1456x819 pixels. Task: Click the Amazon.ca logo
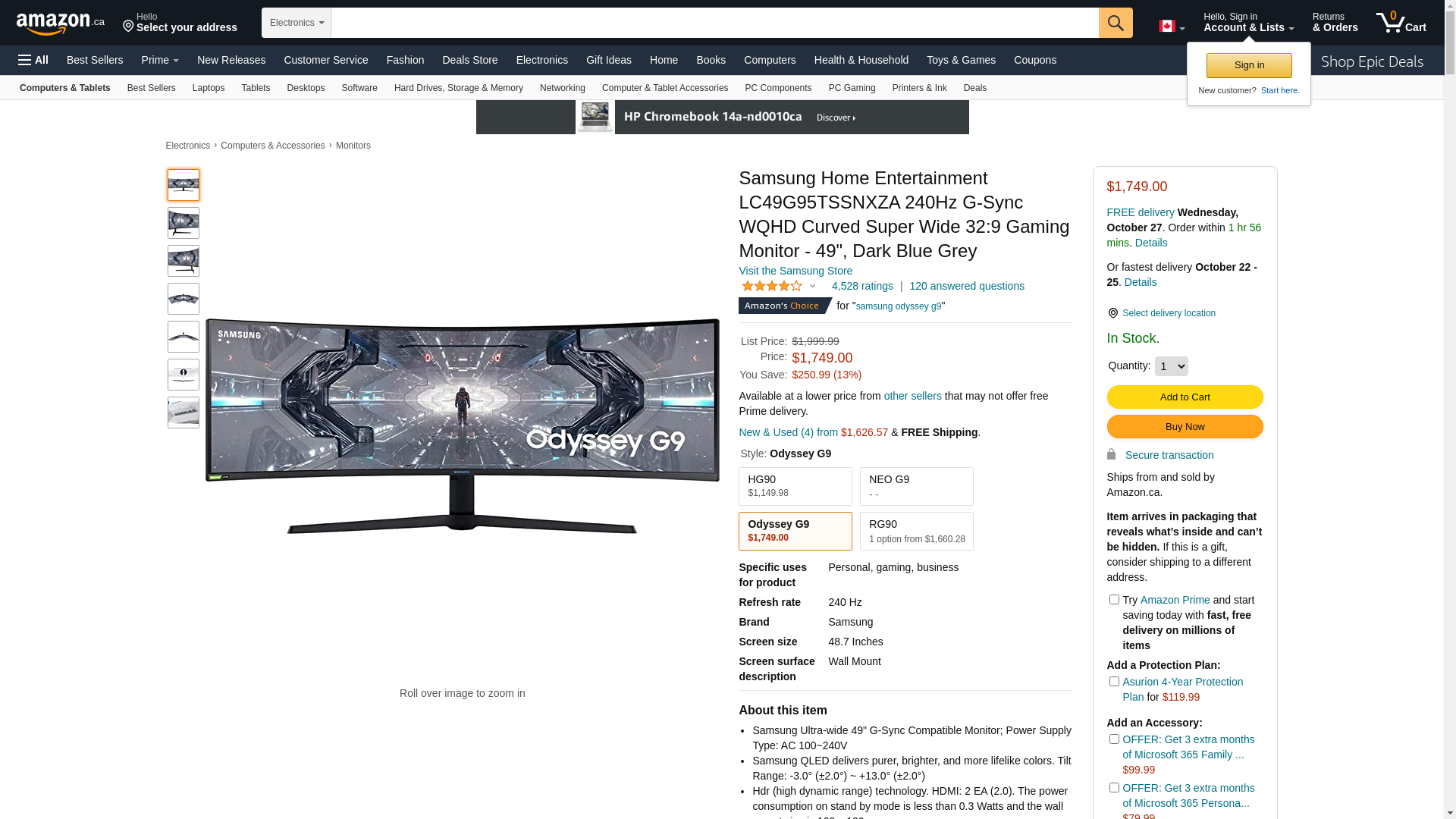(x=61, y=24)
